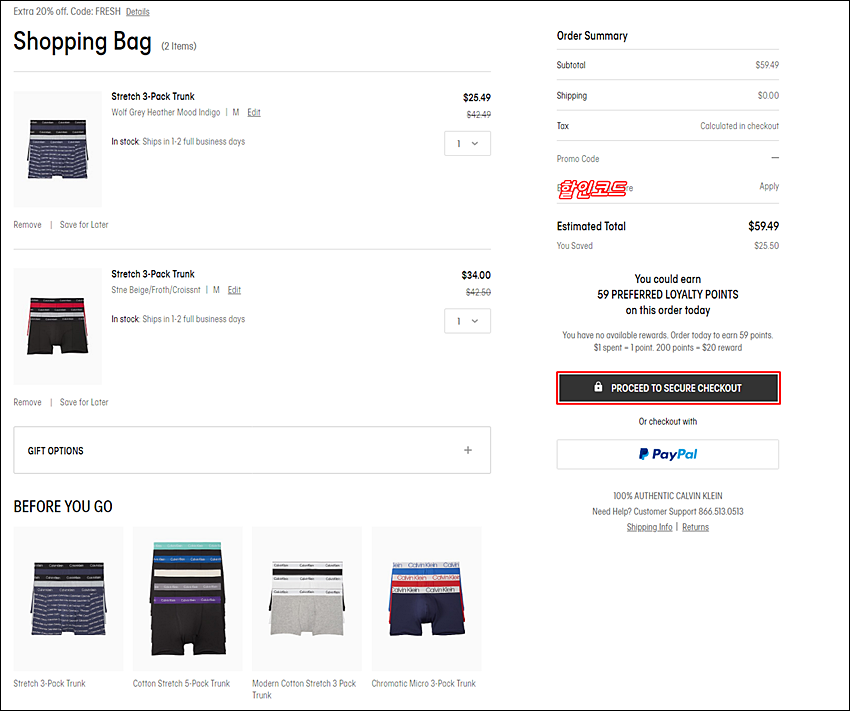Open quantity dropdown for Stne Beige trunk
850x711 pixels.
point(467,321)
